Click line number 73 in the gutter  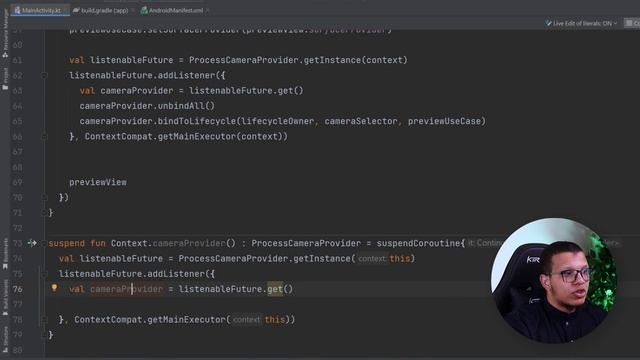[x=18, y=243]
